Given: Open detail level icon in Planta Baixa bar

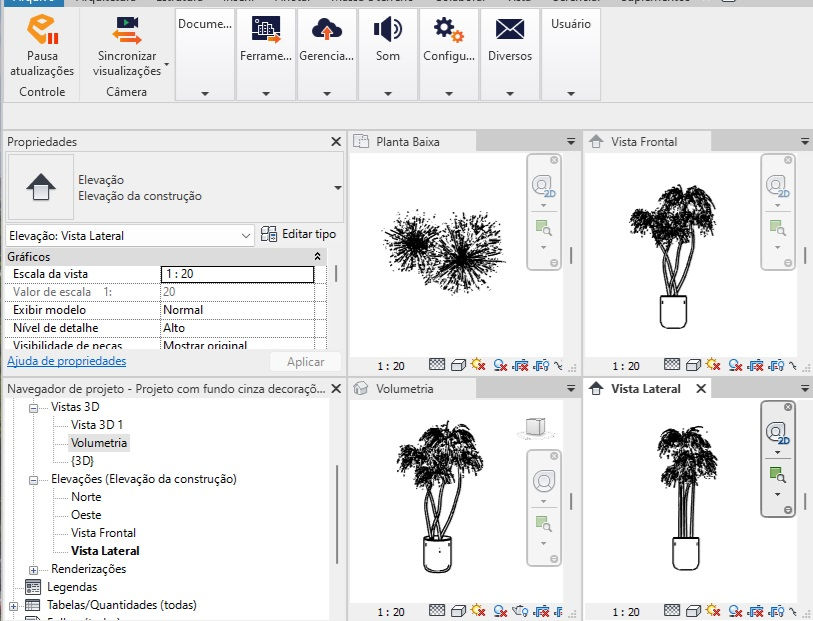Looking at the screenshot, I should [x=437, y=364].
